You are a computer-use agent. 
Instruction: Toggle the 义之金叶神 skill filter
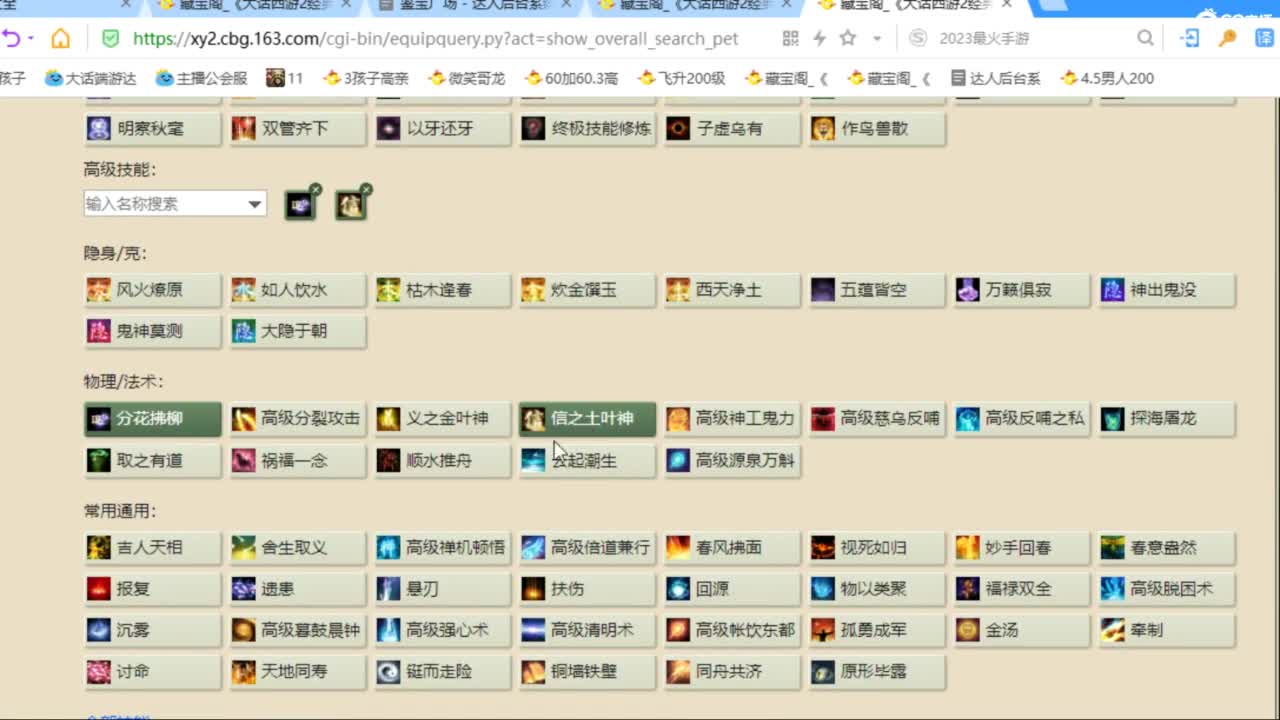coord(442,419)
